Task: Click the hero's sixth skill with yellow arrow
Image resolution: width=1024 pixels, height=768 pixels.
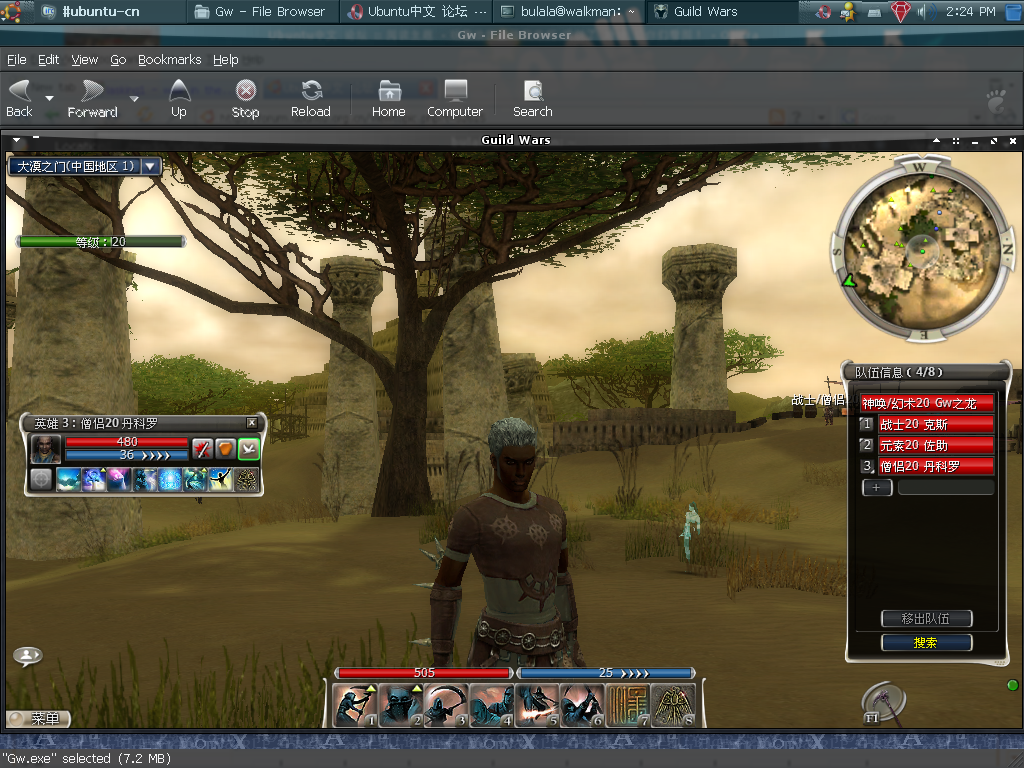Action: (x=195, y=479)
